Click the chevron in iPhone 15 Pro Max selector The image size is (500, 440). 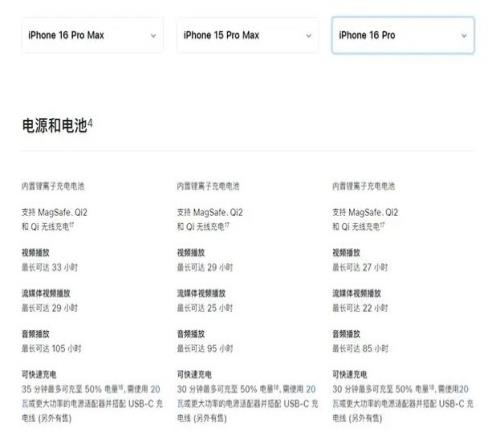pos(309,36)
